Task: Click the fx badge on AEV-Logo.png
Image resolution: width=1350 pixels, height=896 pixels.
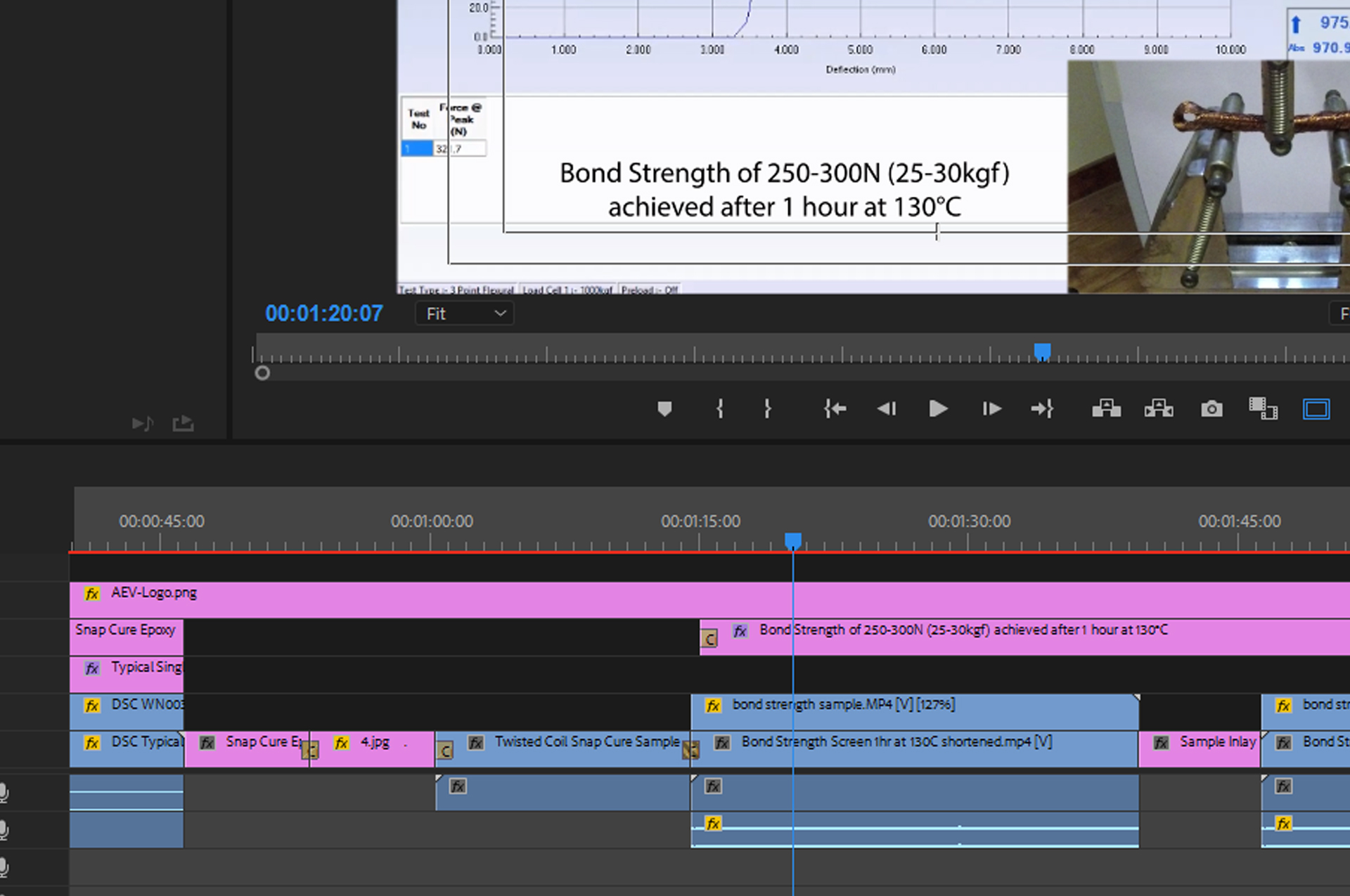Action: pos(92,594)
